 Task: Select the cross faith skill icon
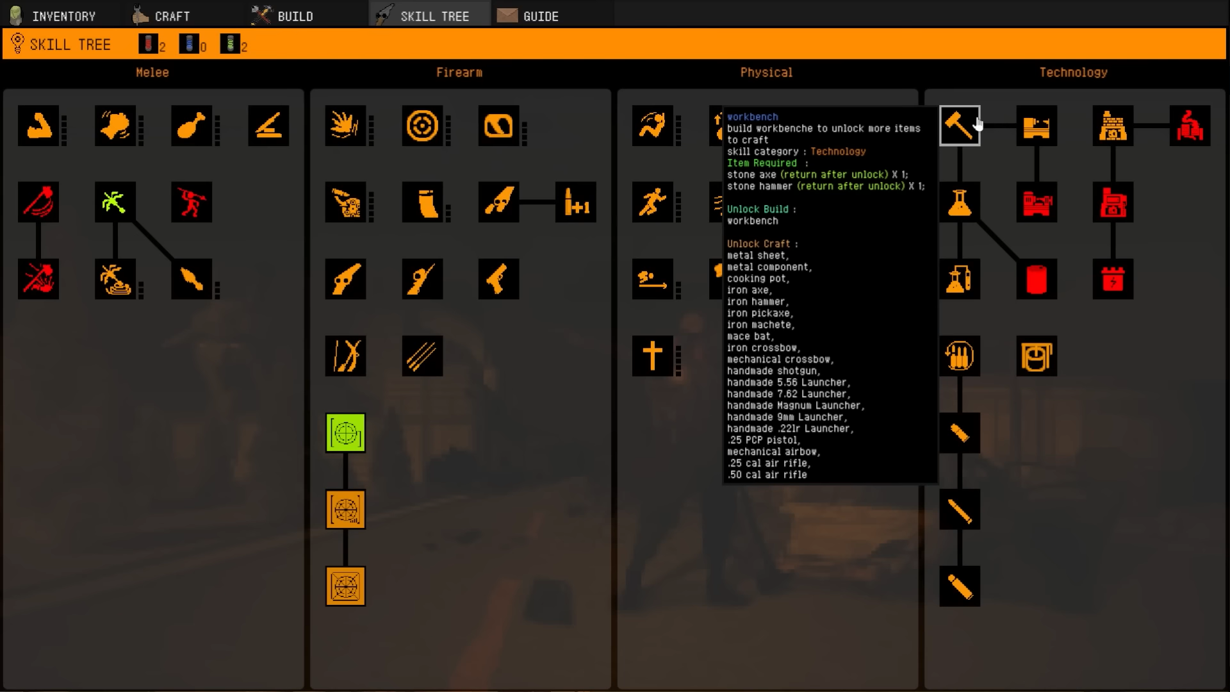click(652, 356)
